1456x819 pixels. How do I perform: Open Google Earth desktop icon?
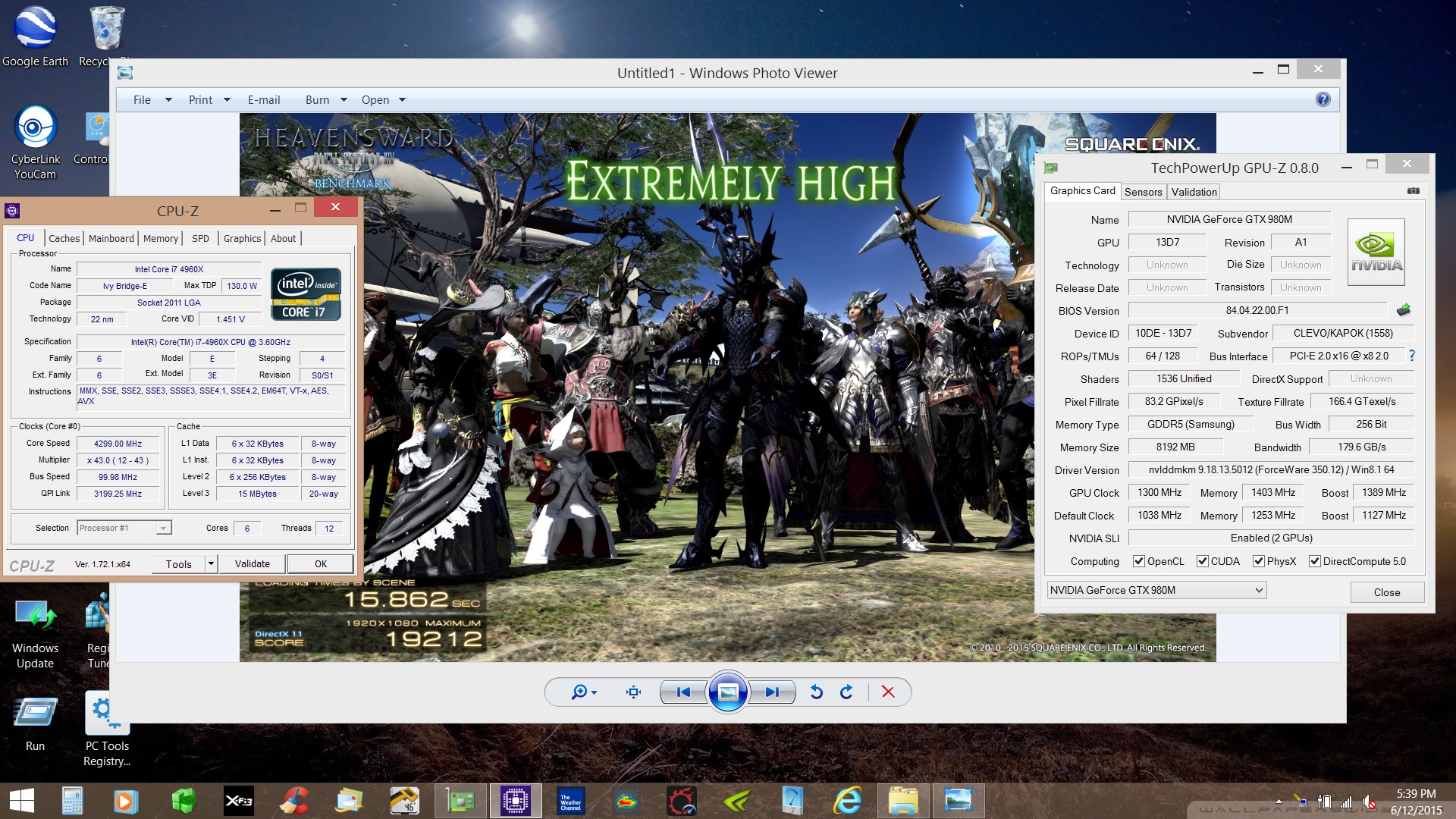click(35, 36)
